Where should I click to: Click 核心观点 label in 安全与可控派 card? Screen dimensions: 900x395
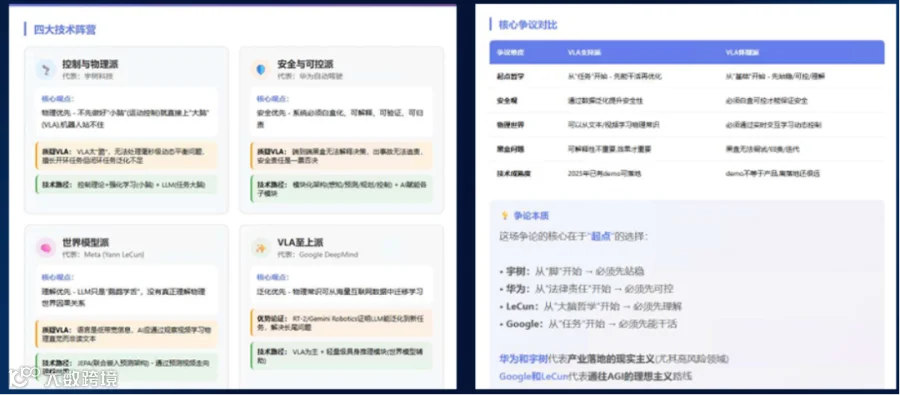coord(273,99)
